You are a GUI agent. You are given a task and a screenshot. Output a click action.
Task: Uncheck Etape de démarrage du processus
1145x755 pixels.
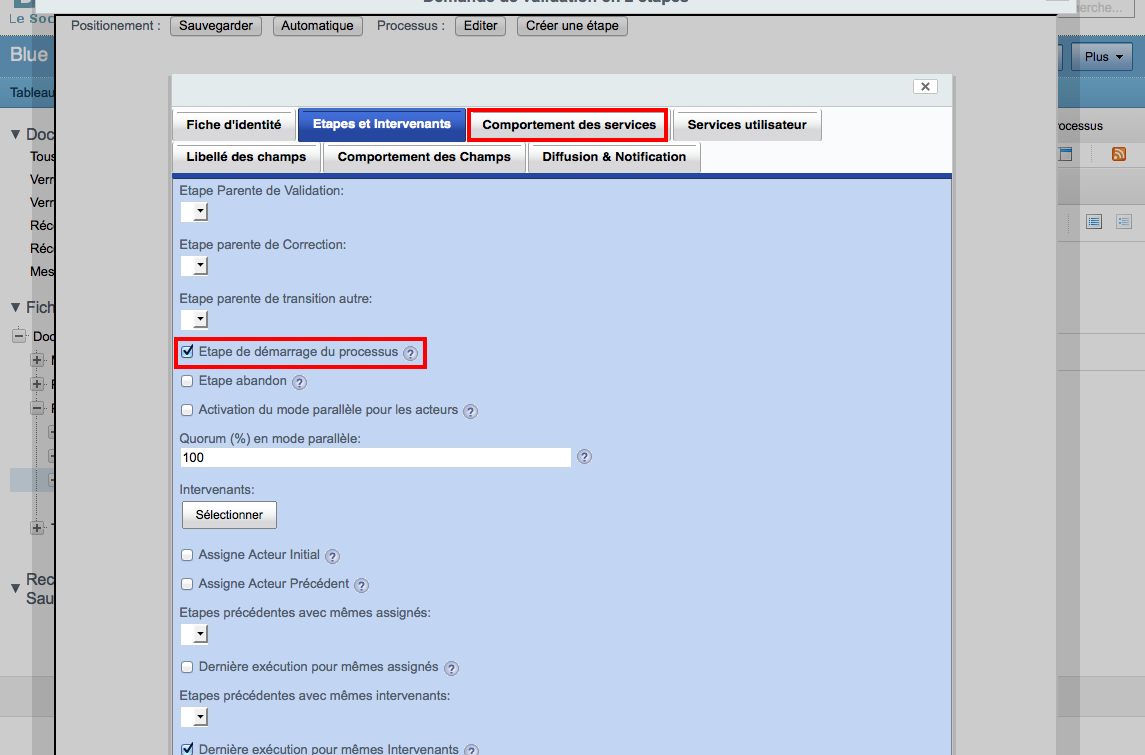188,352
